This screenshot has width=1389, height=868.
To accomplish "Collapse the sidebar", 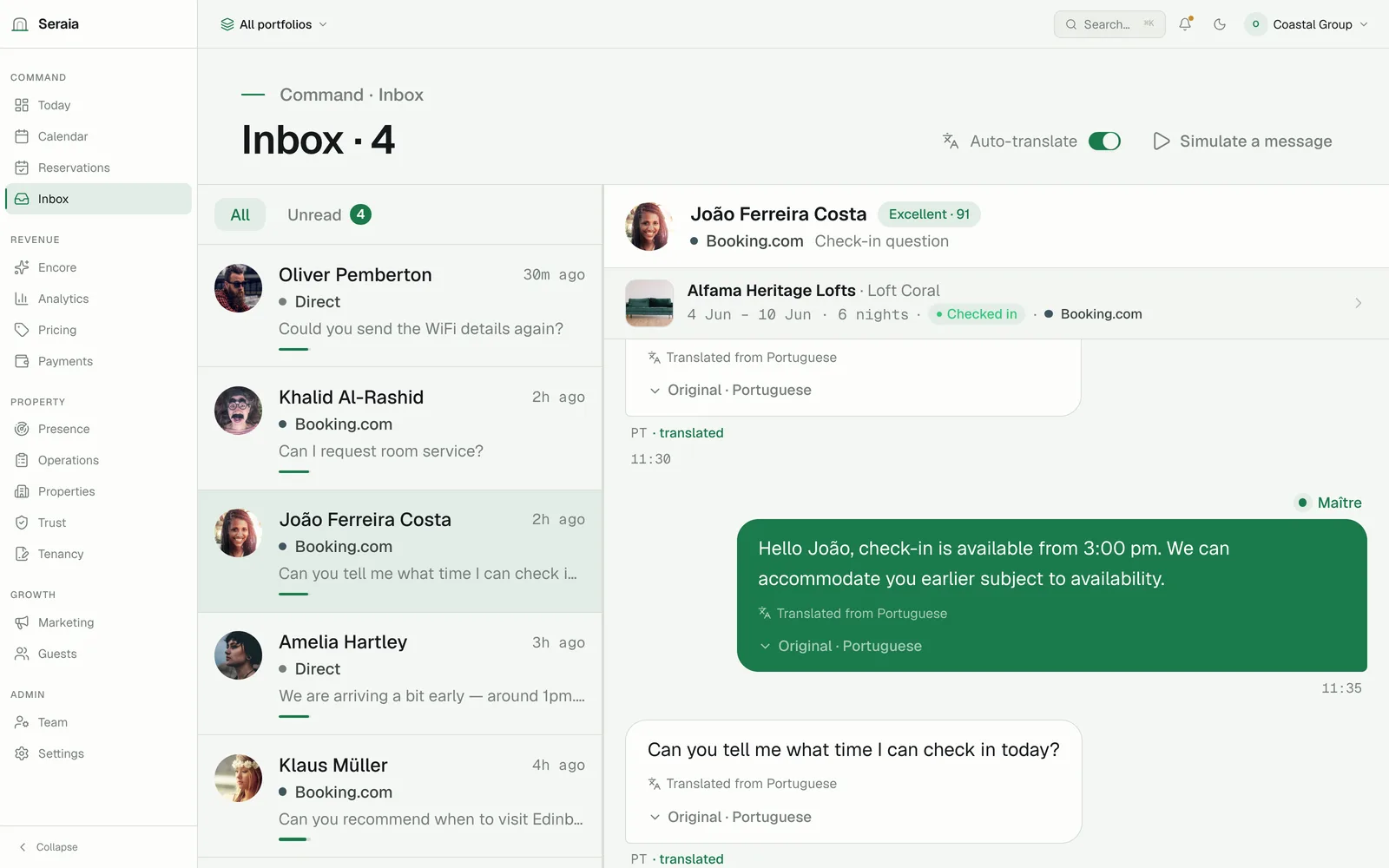I will [x=49, y=847].
